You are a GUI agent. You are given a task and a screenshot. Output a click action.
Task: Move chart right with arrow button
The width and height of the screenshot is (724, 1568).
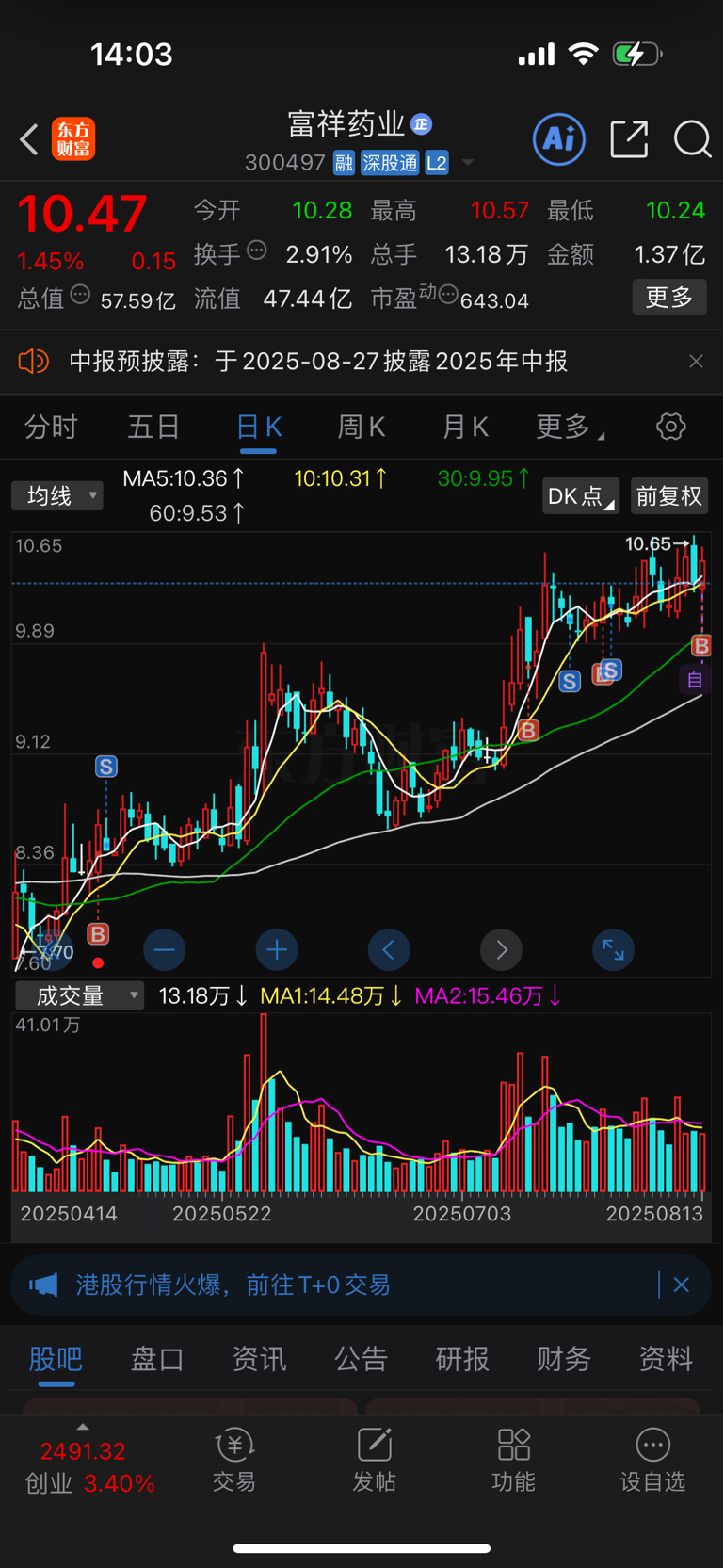[x=502, y=949]
